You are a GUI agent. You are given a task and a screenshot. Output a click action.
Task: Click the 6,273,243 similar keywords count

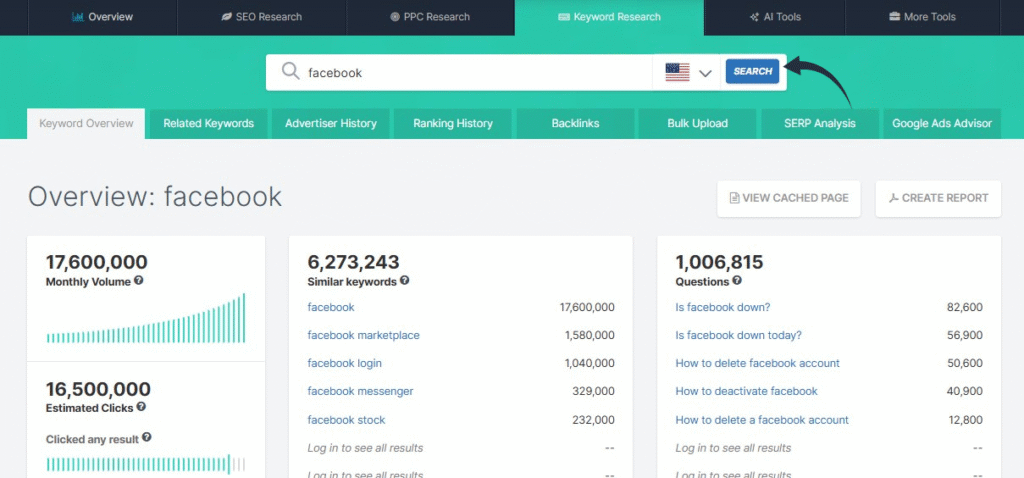[x=353, y=263]
